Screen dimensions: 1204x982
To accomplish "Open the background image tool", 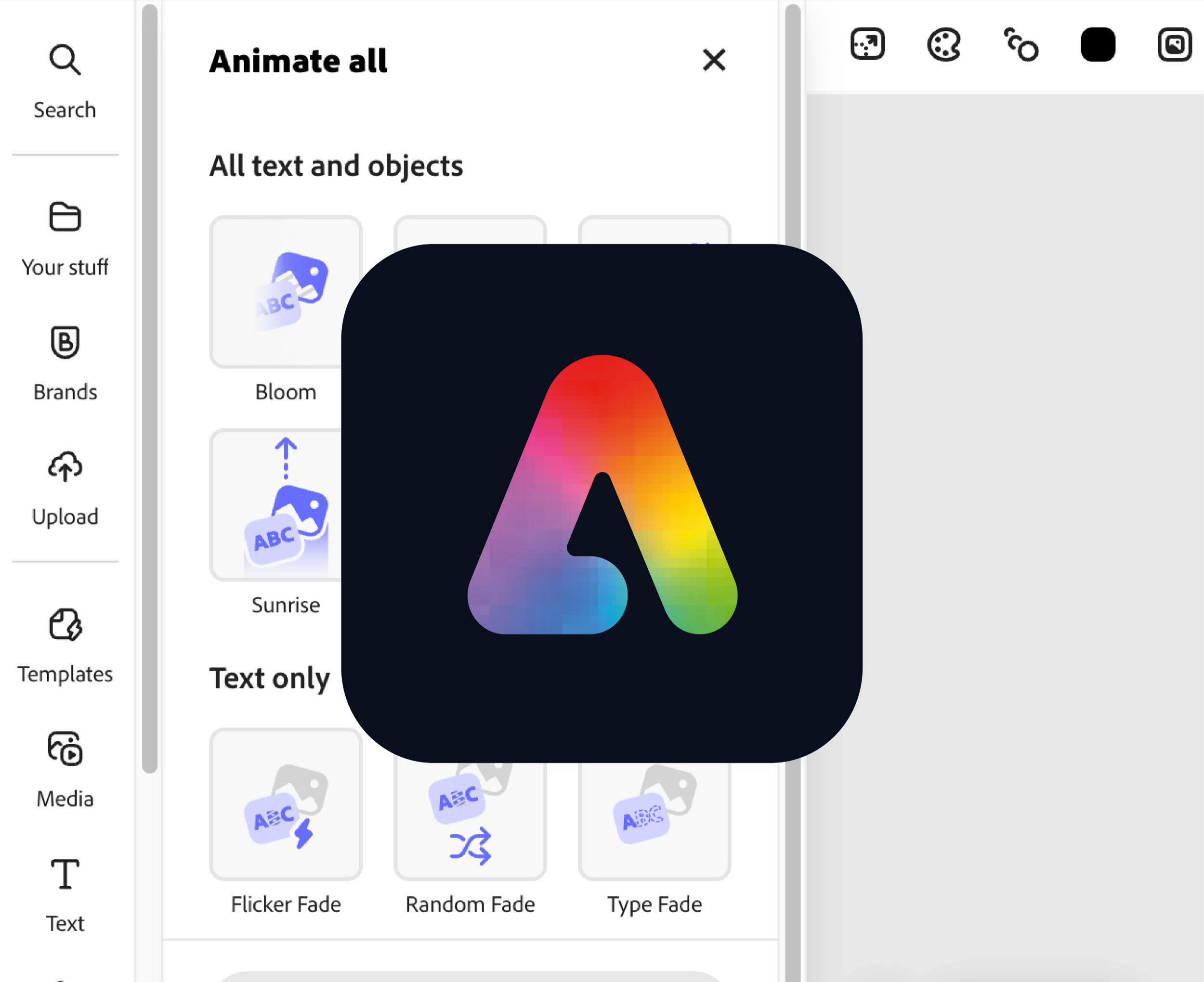I will pyautogui.click(x=1174, y=43).
